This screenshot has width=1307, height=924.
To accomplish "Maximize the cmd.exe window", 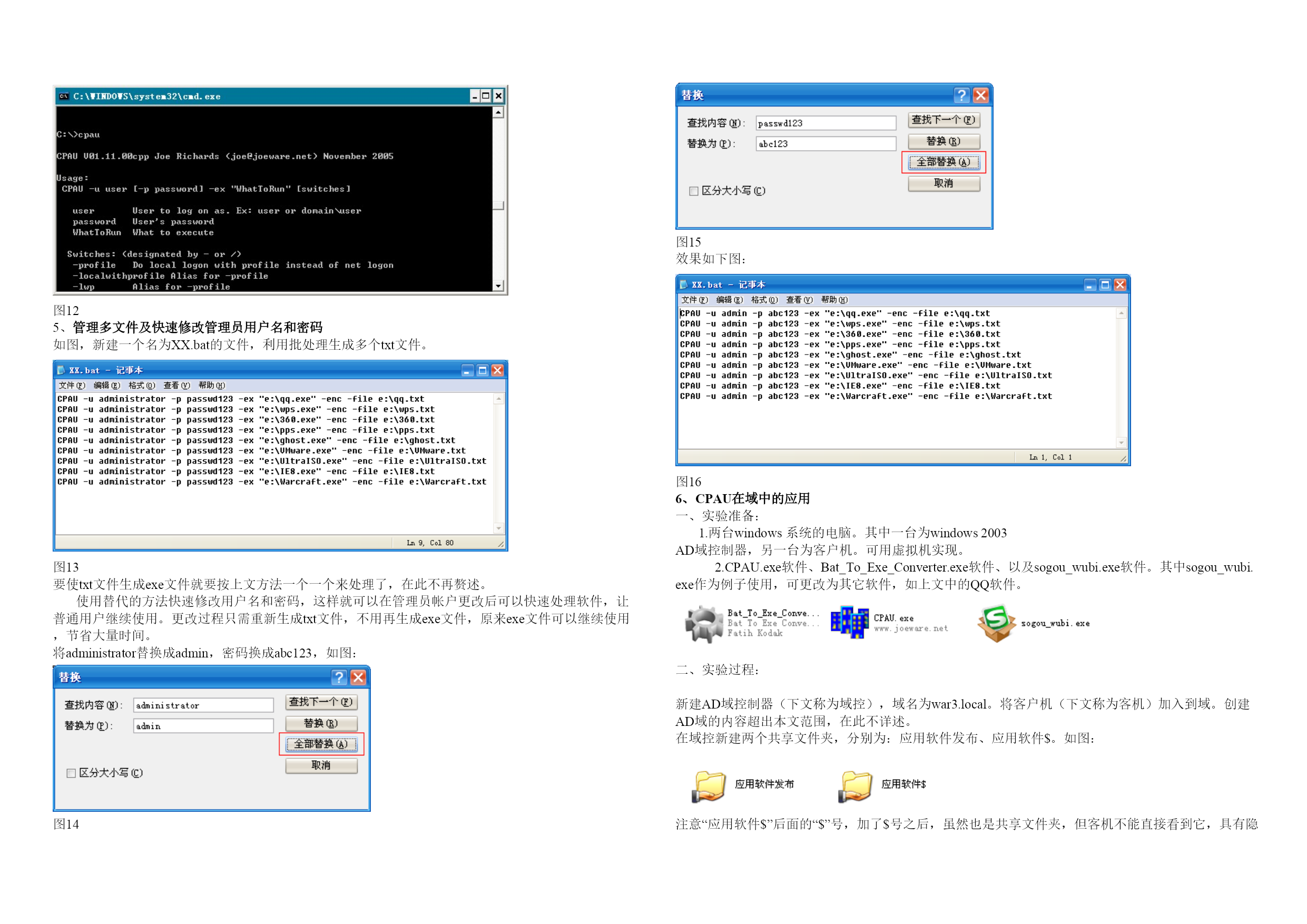I will coord(486,96).
